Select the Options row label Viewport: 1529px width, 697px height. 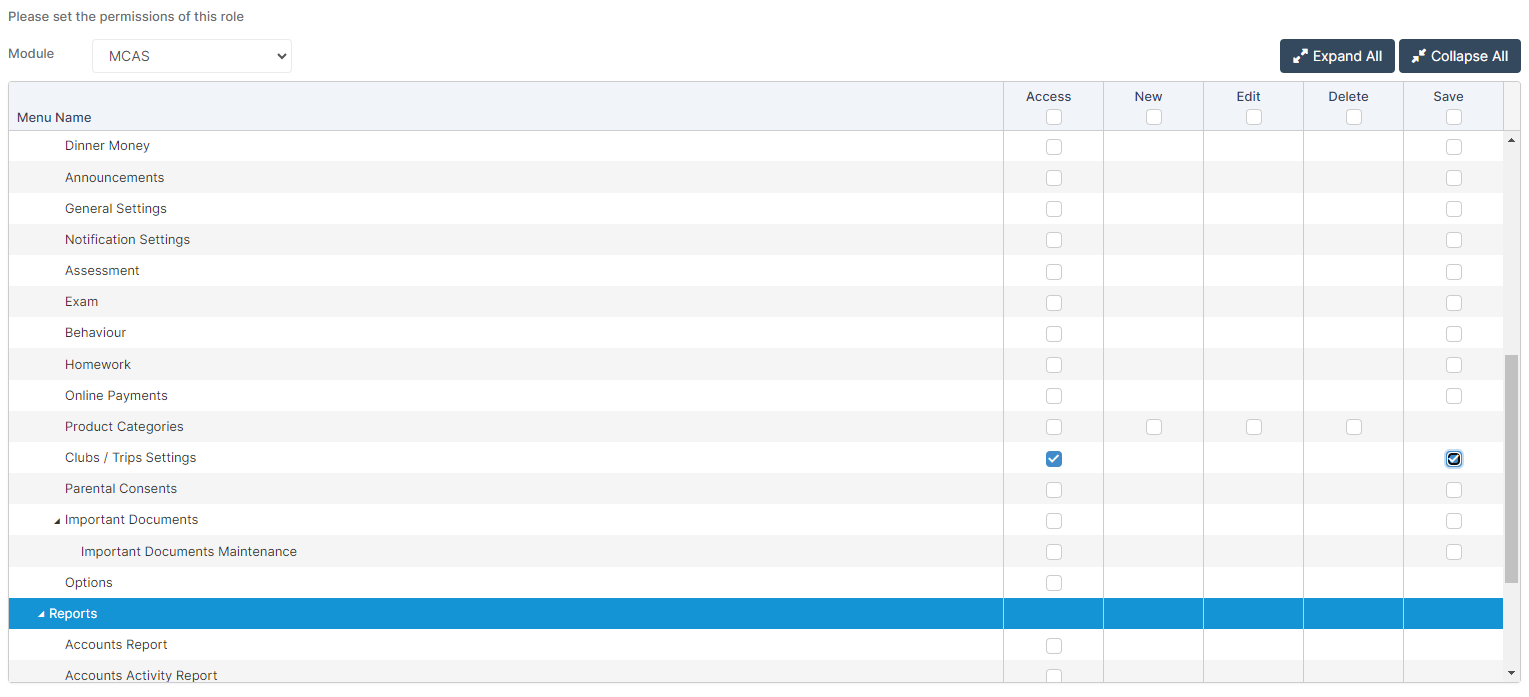[x=89, y=583]
